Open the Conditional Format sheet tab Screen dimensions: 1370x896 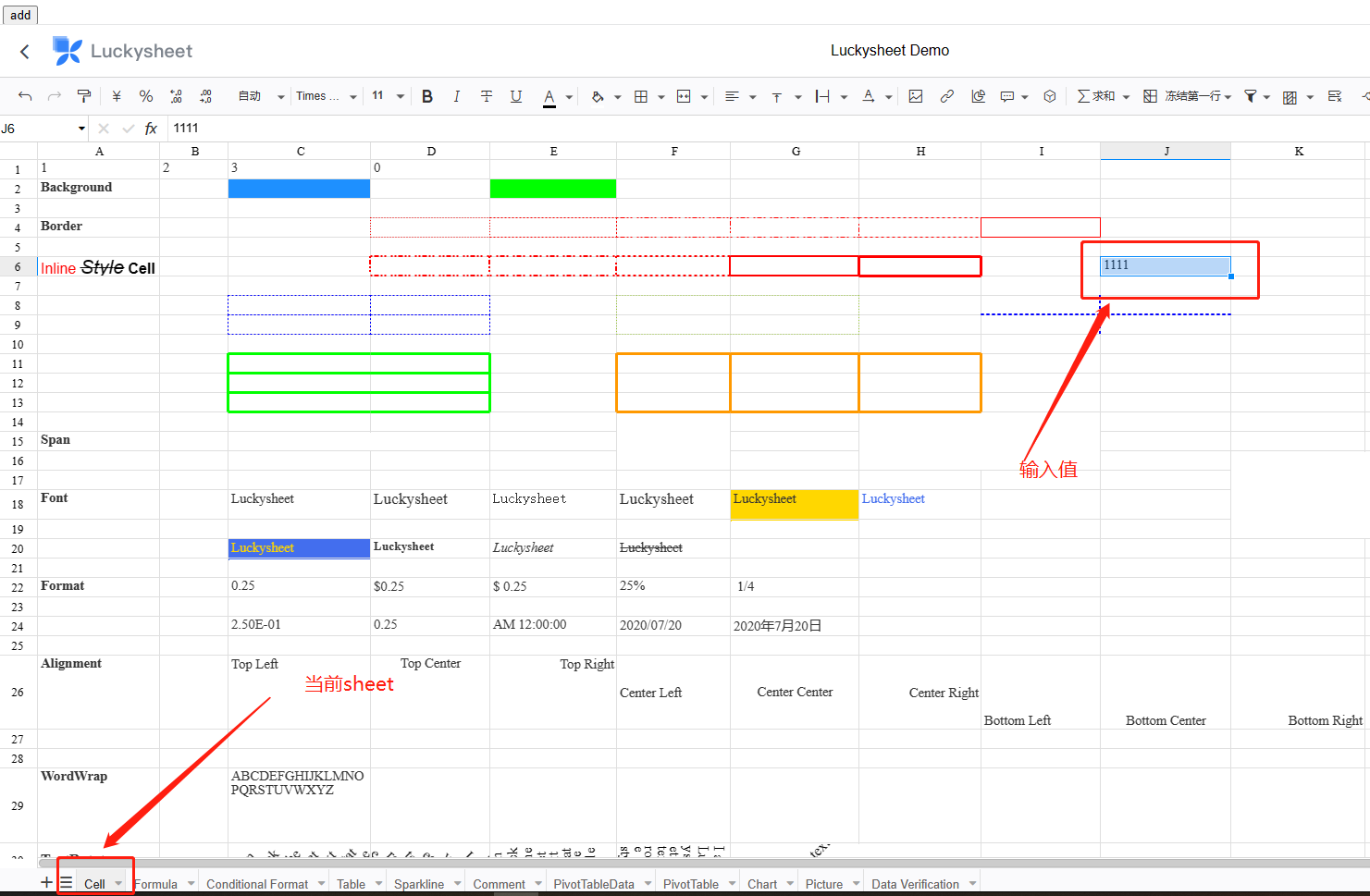pos(258,883)
